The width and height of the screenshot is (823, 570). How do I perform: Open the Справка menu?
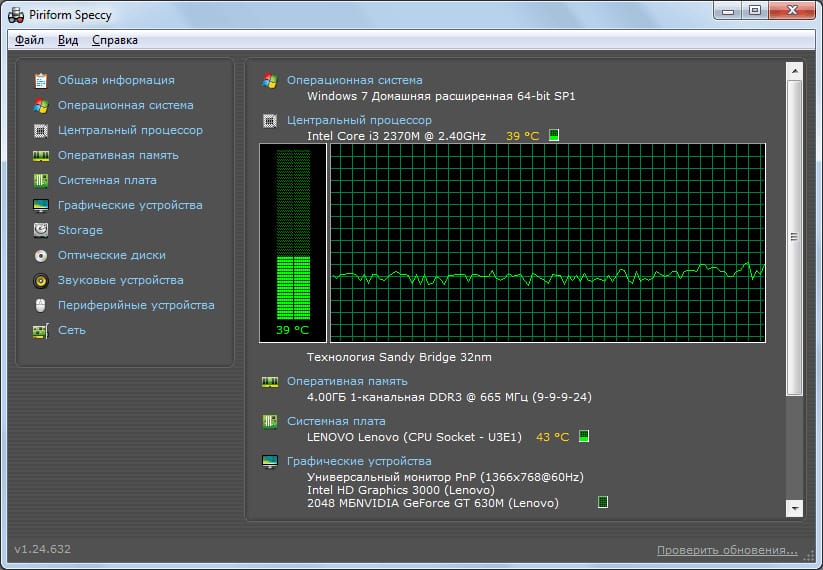115,40
